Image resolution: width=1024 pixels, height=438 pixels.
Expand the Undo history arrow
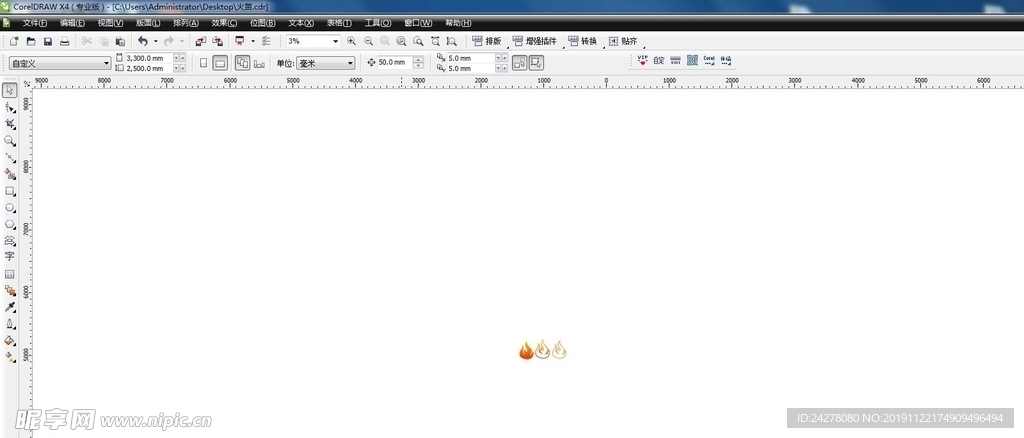155,41
